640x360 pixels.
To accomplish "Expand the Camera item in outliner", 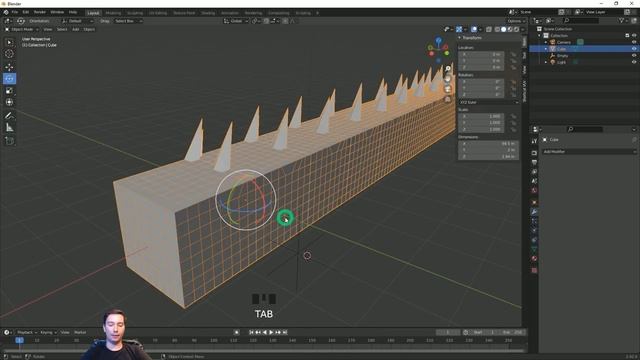I will 546,42.
